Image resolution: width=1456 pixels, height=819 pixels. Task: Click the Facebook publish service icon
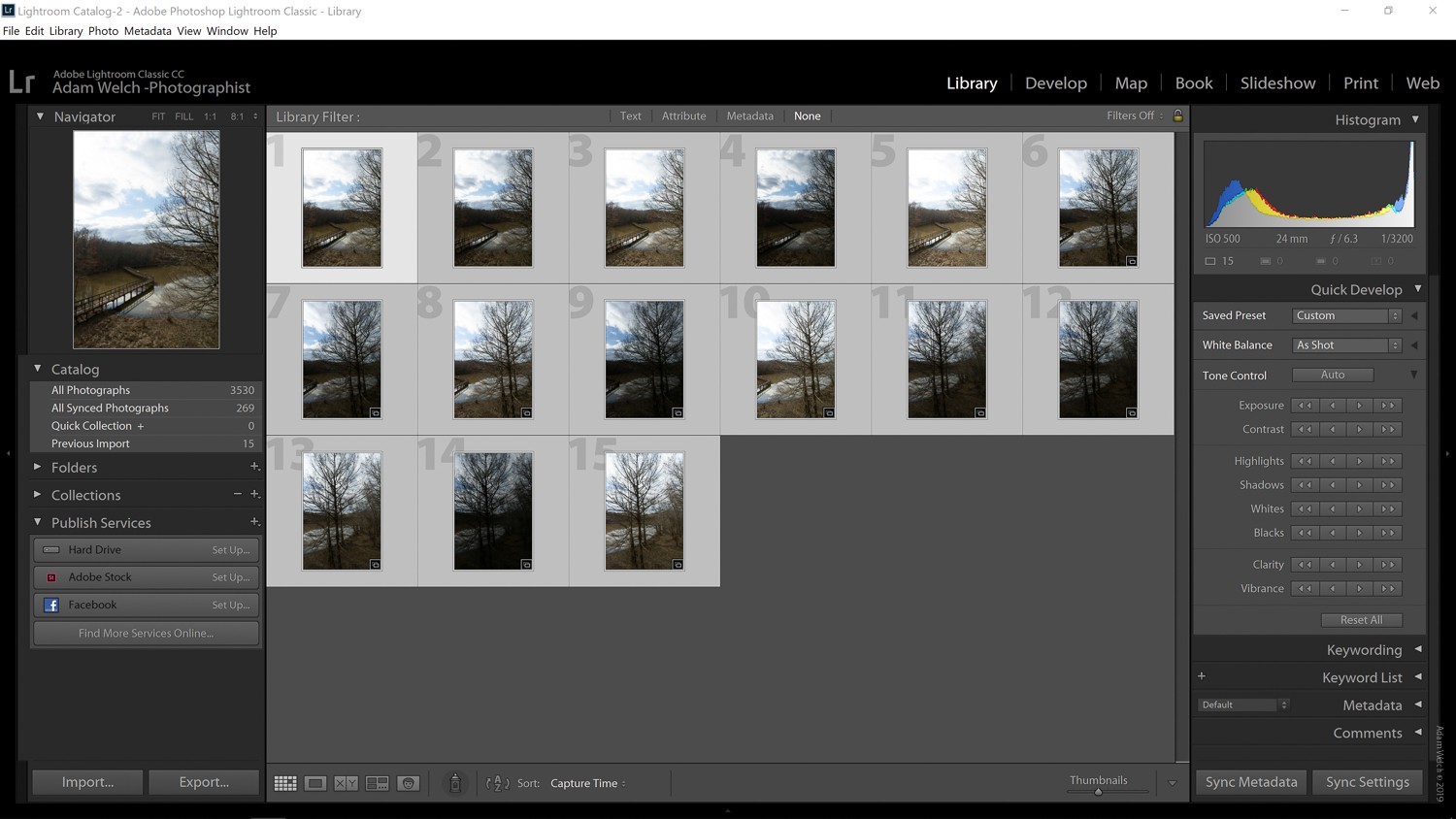(50, 605)
